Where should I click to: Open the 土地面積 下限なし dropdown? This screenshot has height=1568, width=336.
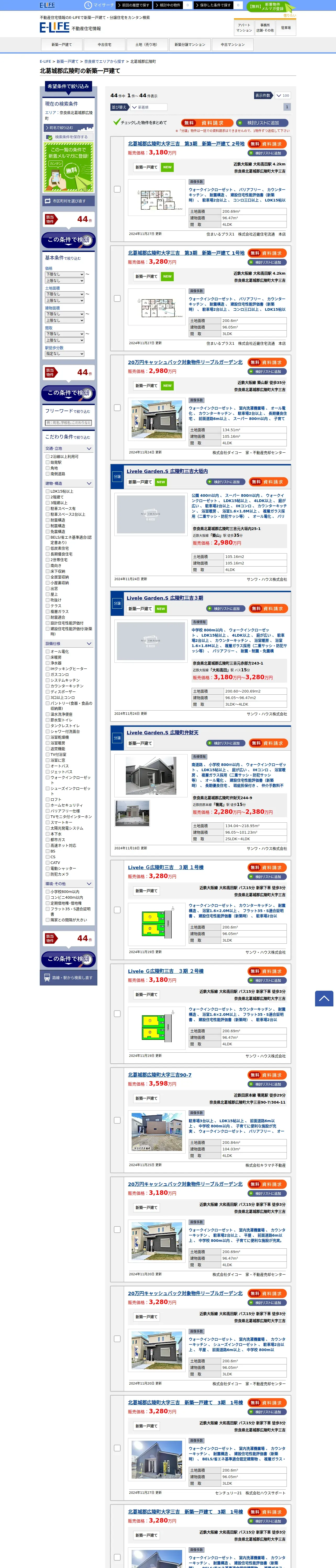pos(65,294)
